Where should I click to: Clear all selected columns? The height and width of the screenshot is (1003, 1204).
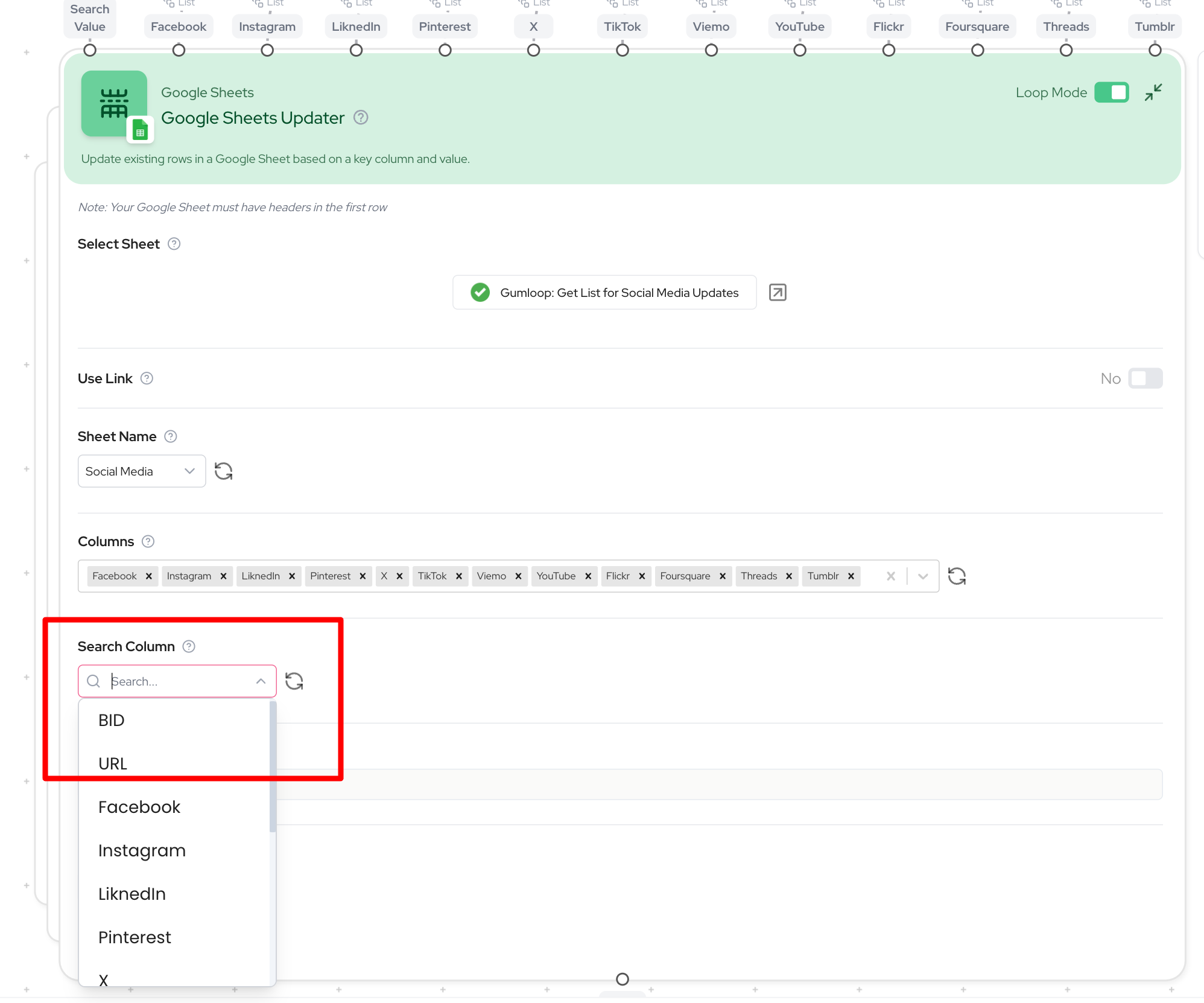click(x=891, y=576)
